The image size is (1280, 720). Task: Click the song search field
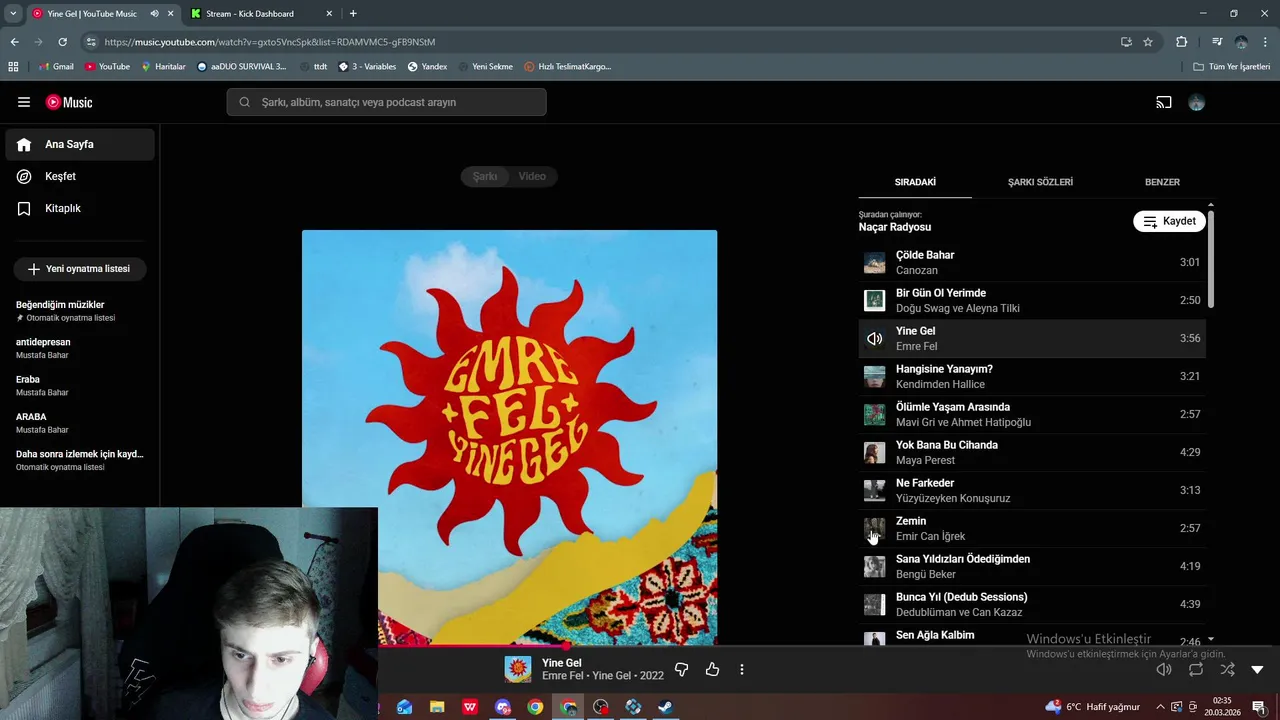coord(386,102)
